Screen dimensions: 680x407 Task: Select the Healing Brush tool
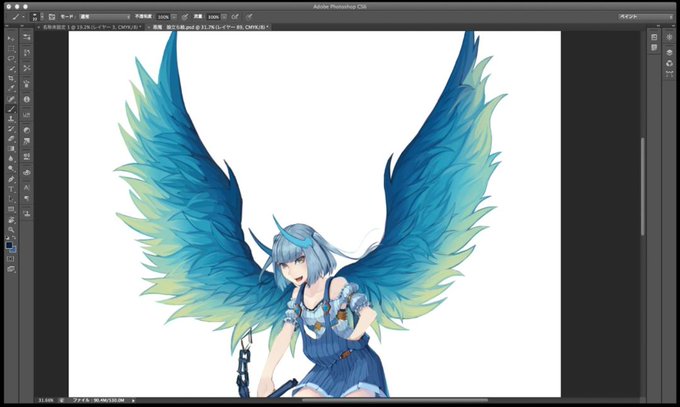(x=11, y=99)
